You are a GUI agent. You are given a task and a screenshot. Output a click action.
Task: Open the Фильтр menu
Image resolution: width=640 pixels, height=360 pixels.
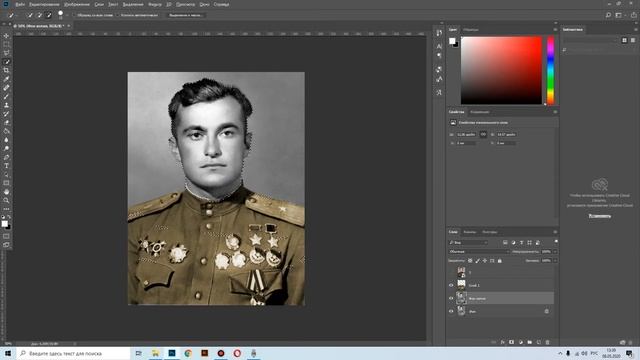tap(155, 4)
